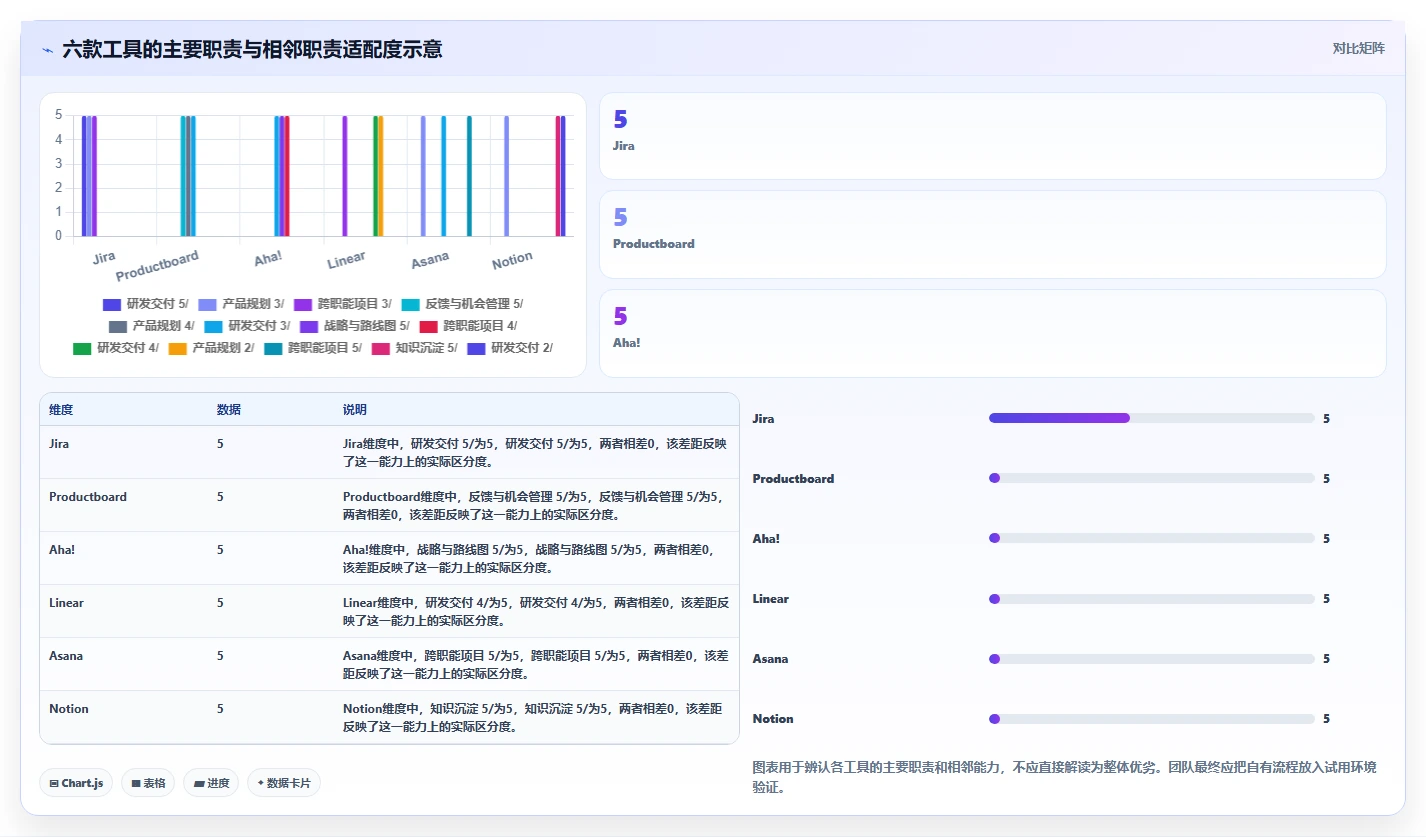Viewport: 1426px width, 837px height.
Task: Click the Notion label on the chart axis
Action: click(x=512, y=261)
